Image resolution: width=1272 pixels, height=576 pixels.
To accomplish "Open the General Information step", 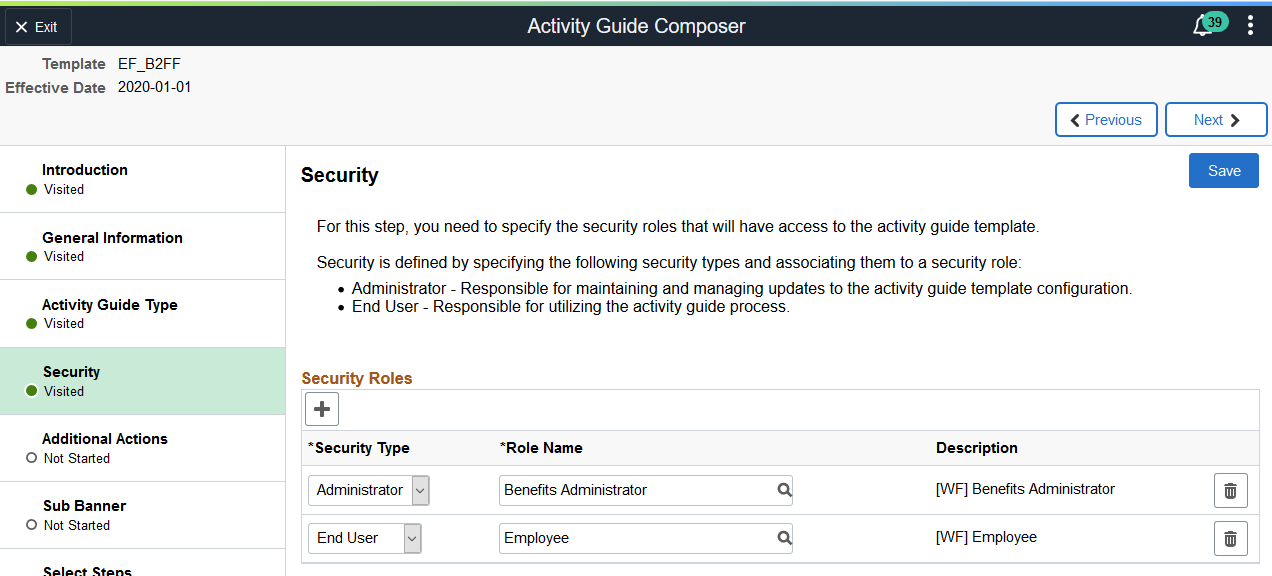I will click(x=142, y=246).
